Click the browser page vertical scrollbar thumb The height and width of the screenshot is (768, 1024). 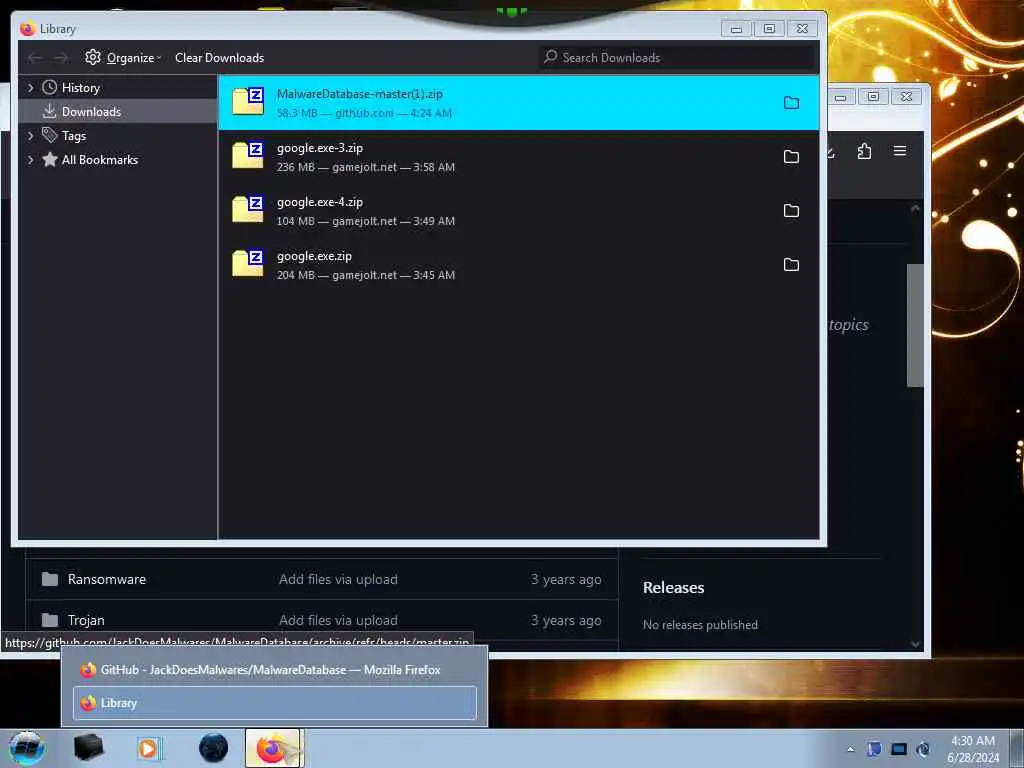pyautogui.click(x=915, y=325)
